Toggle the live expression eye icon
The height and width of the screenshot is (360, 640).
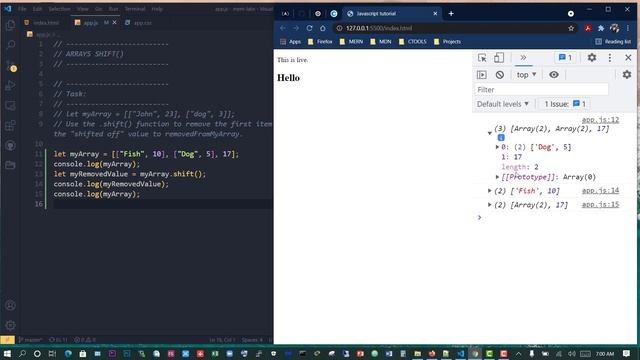click(x=554, y=75)
